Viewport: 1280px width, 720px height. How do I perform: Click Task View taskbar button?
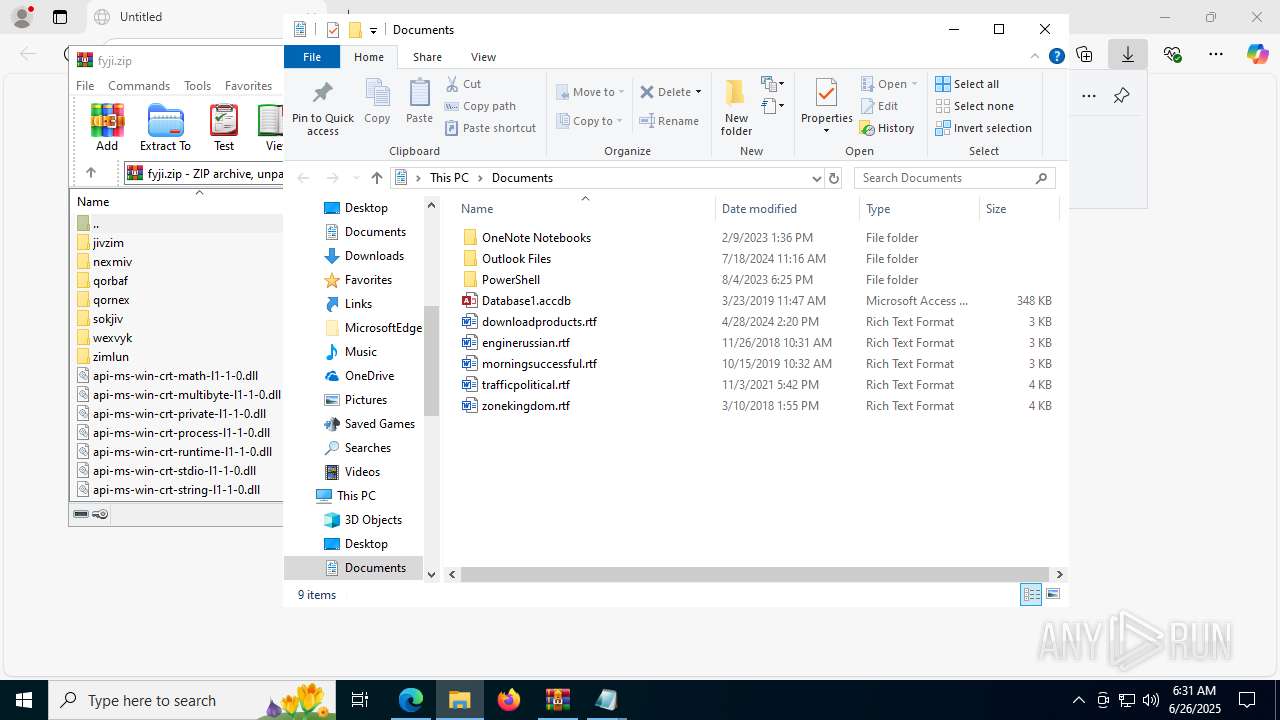(x=361, y=700)
